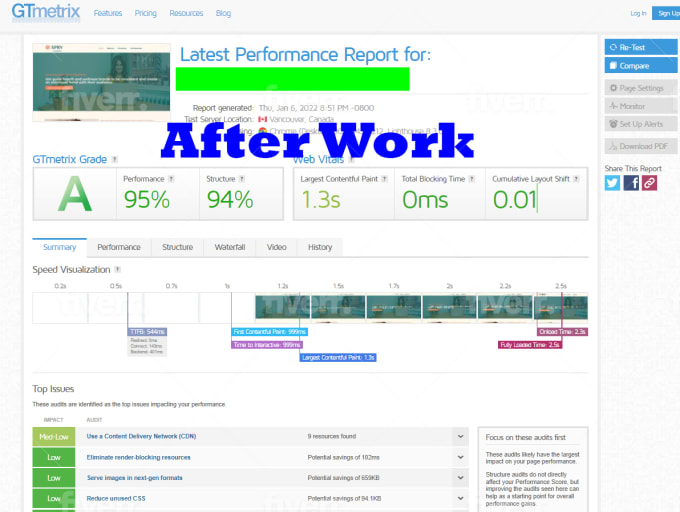
Task: Click the help icon beside Performance score
Action: (x=171, y=179)
